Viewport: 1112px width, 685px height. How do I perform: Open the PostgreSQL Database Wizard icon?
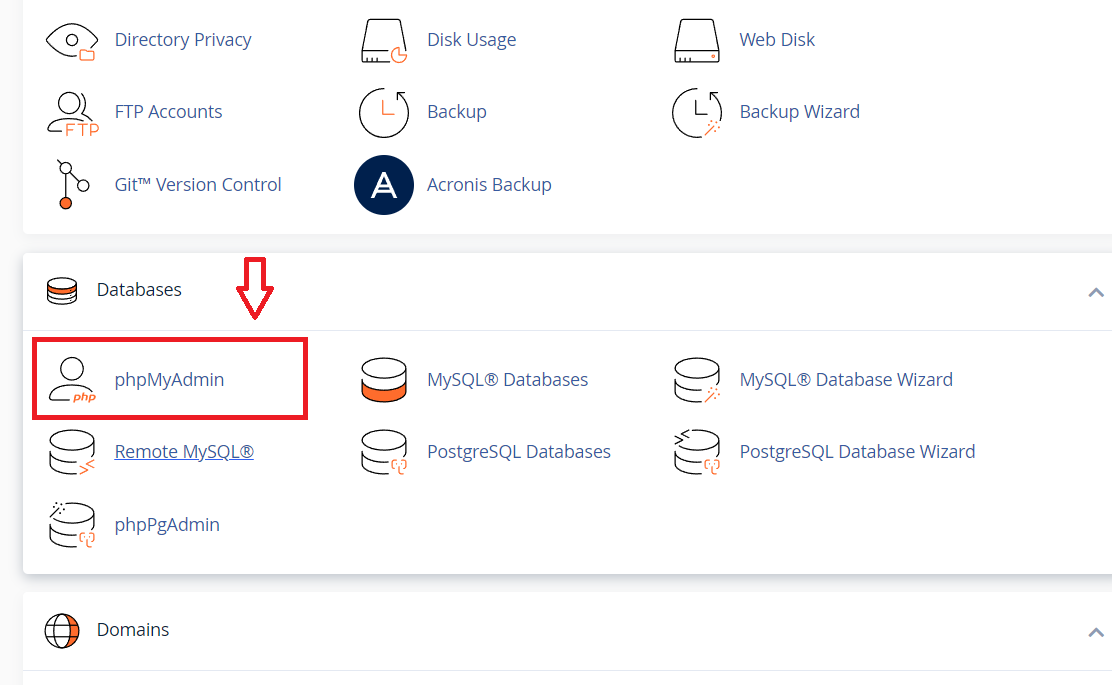click(697, 452)
